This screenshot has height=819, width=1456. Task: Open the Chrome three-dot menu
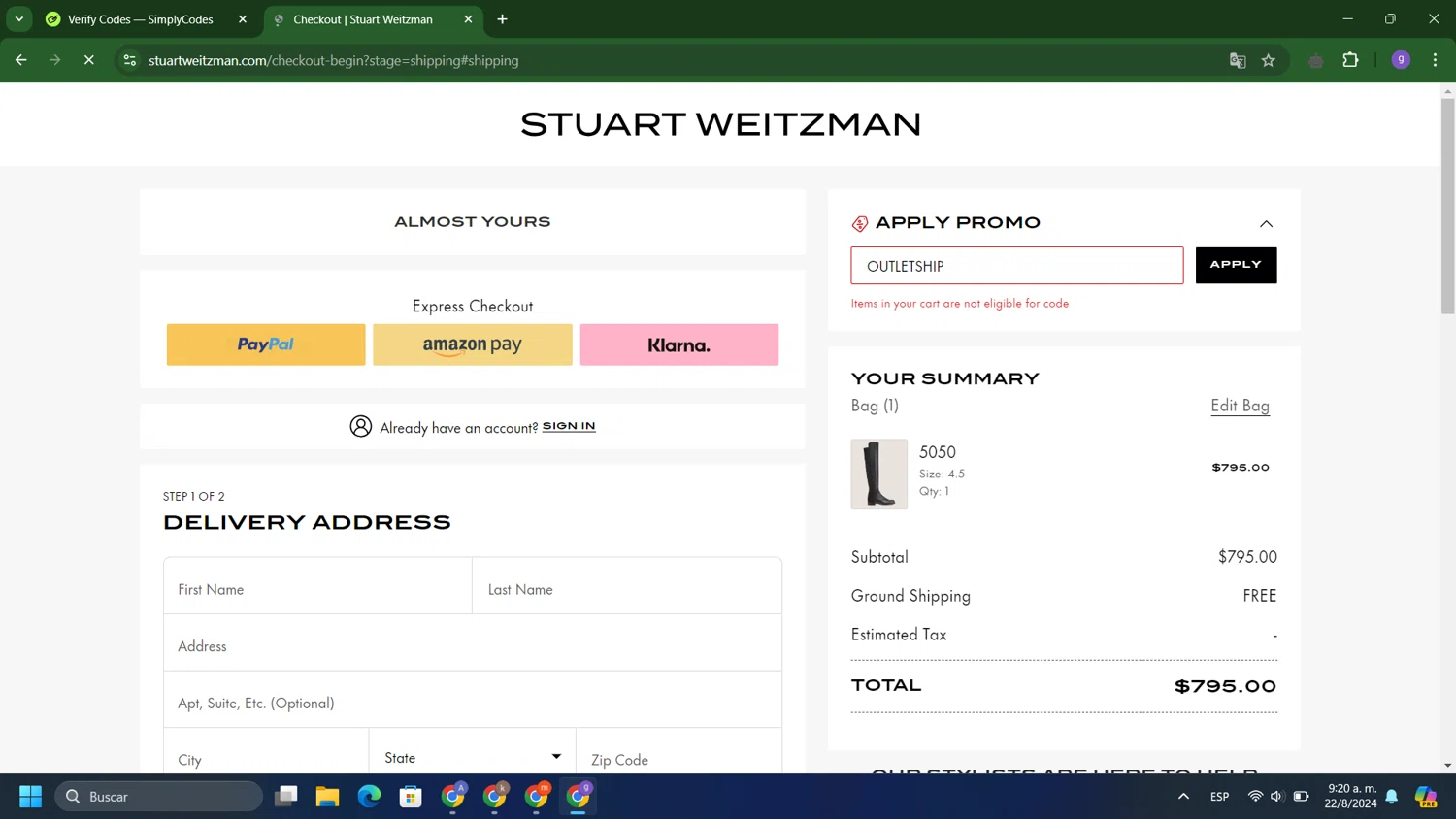1435,60
